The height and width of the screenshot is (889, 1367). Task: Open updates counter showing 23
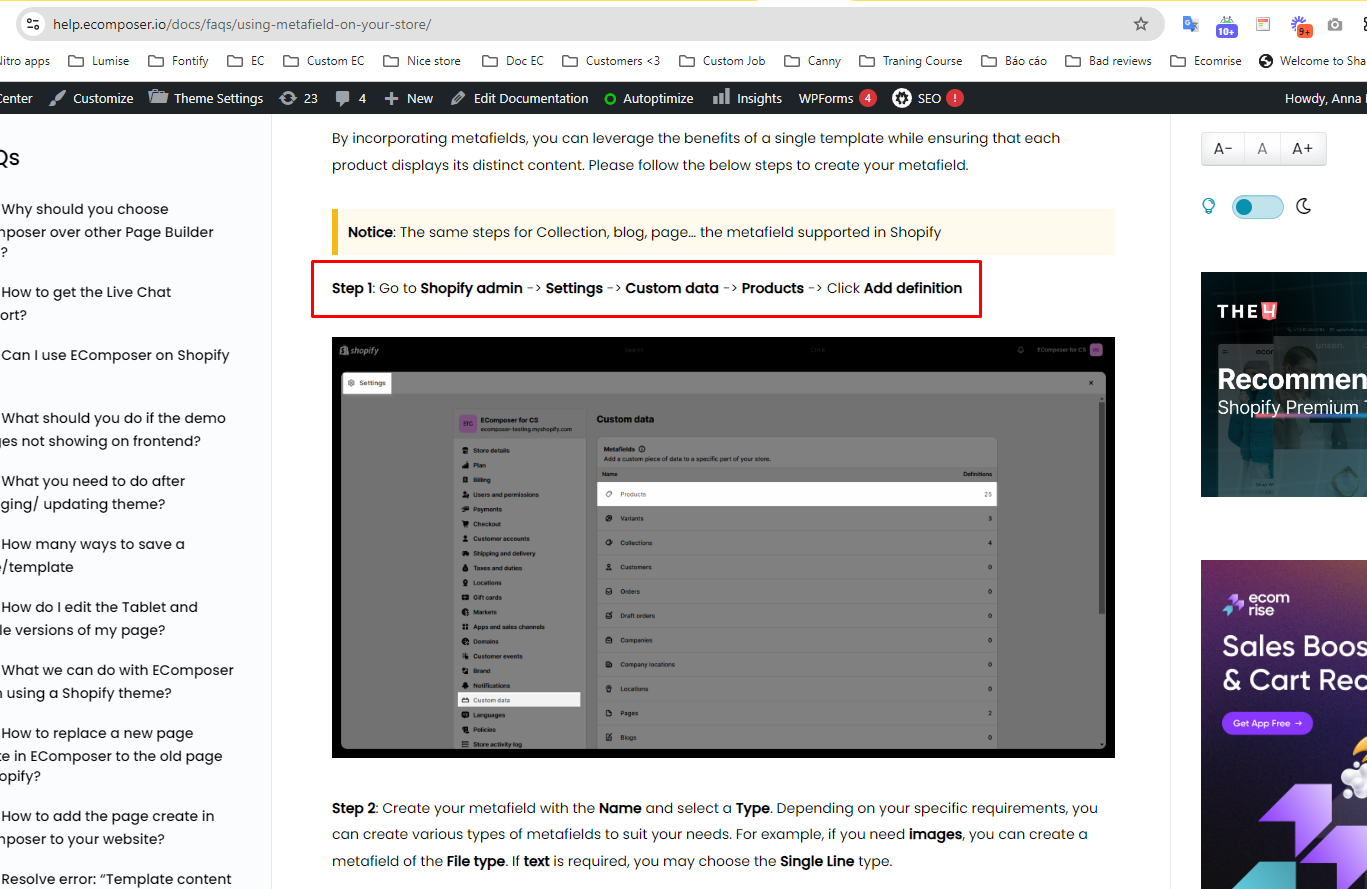[x=298, y=98]
